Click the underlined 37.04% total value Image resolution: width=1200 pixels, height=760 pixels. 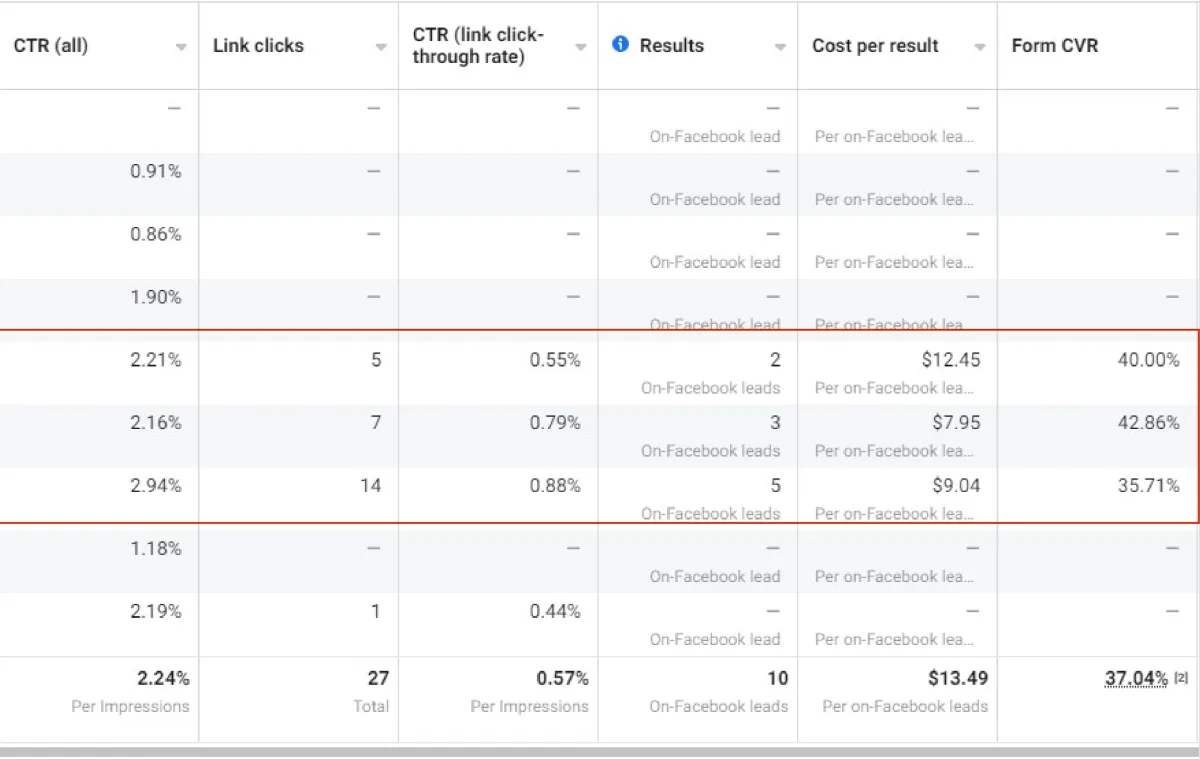pos(1136,678)
